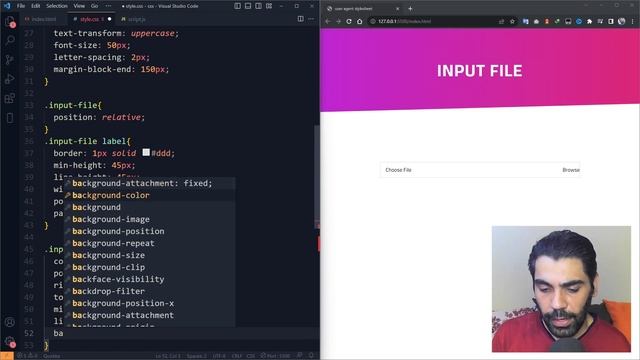Select background-image suggestion
This screenshot has height=360, width=640.
(x=149, y=219)
